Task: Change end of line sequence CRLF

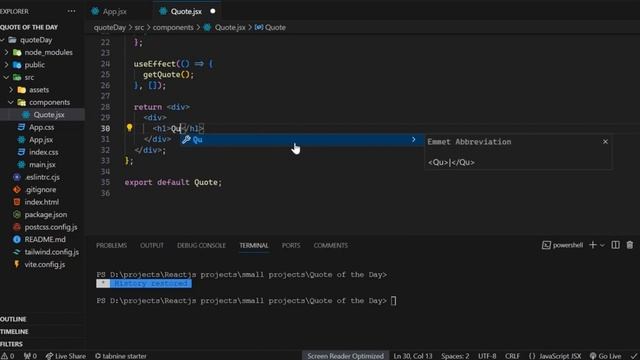Action: pos(512,356)
